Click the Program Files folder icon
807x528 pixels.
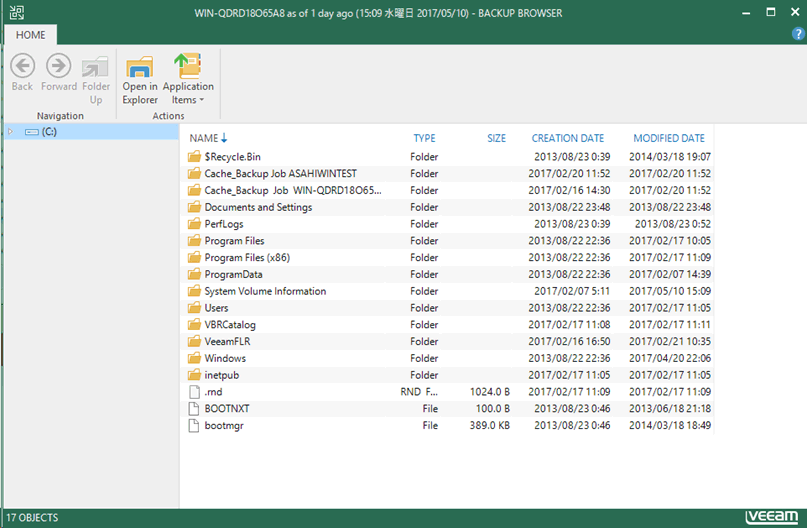tap(194, 241)
